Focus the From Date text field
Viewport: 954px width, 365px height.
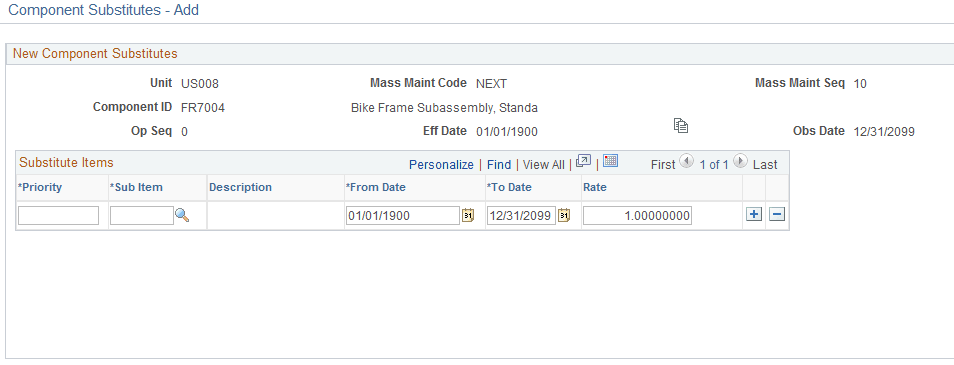[403, 215]
